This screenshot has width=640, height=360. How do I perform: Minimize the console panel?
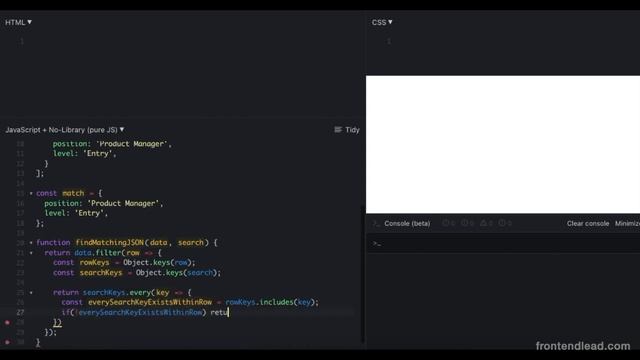point(627,224)
